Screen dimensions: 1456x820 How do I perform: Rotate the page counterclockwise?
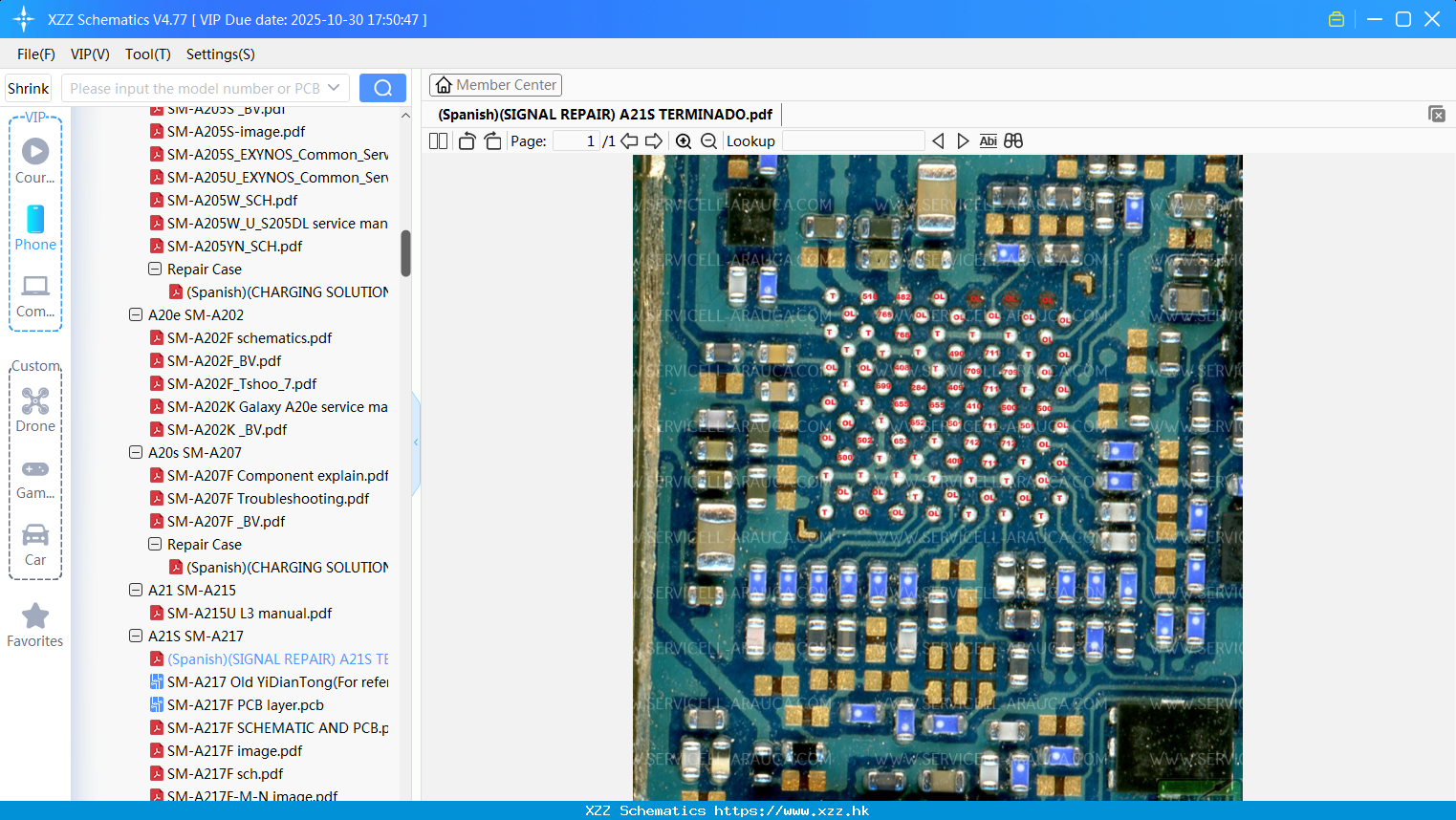(x=467, y=141)
